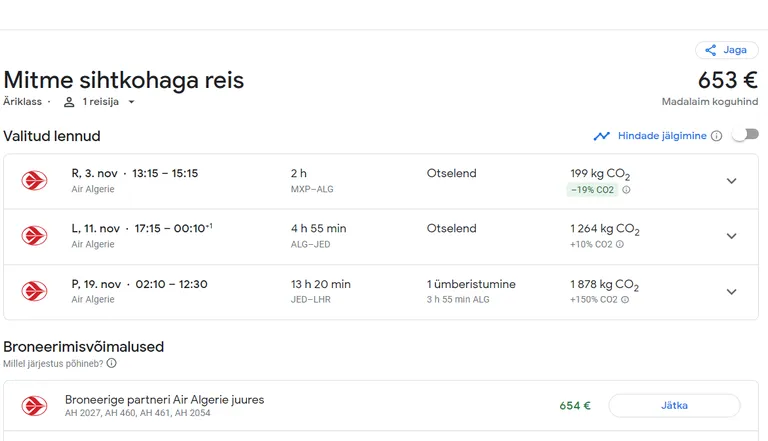
Task: Click the person icon beside 1 reisija
Action: point(69,102)
